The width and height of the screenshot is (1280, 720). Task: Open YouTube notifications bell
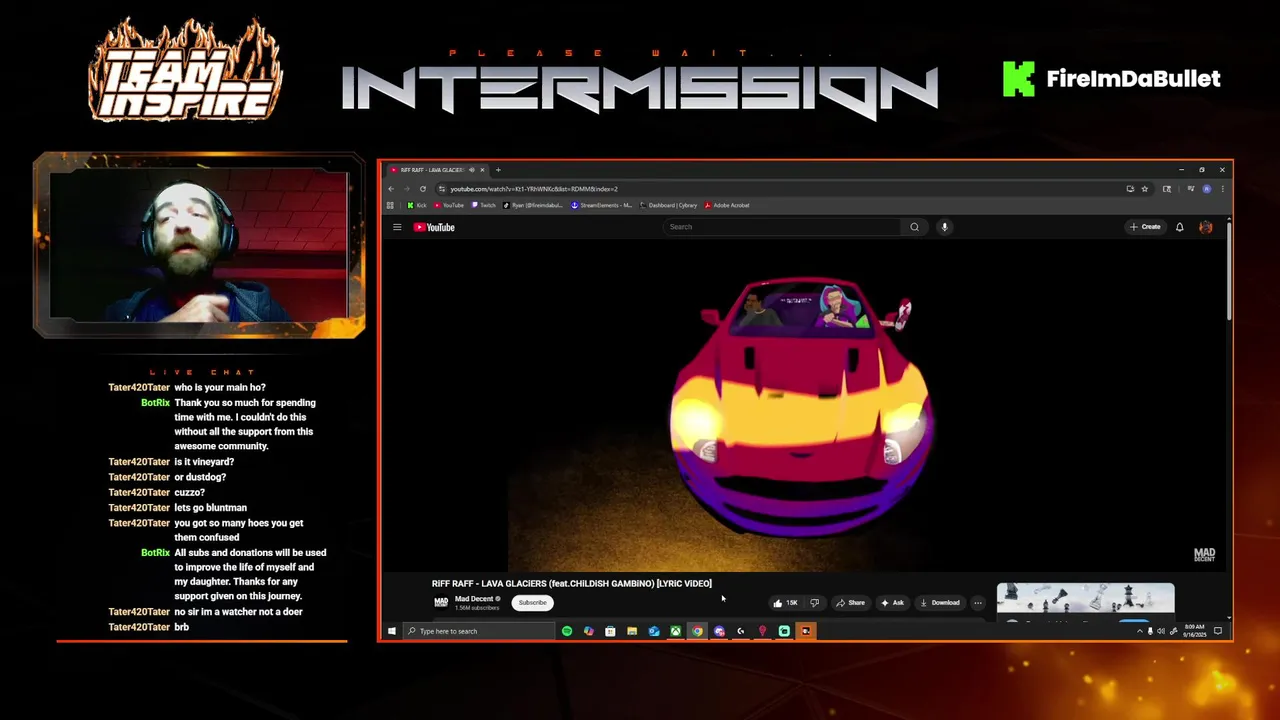click(x=1179, y=227)
